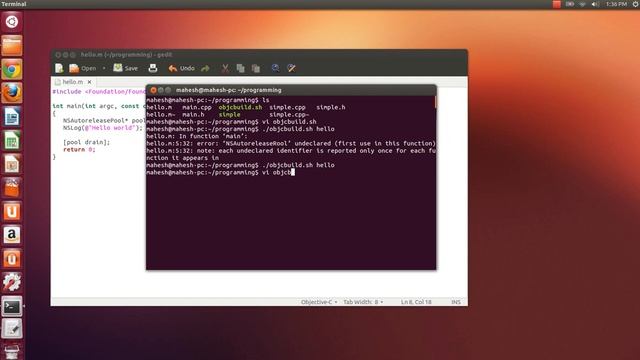Click the Open file button in gedit

pyautogui.click(x=83, y=68)
